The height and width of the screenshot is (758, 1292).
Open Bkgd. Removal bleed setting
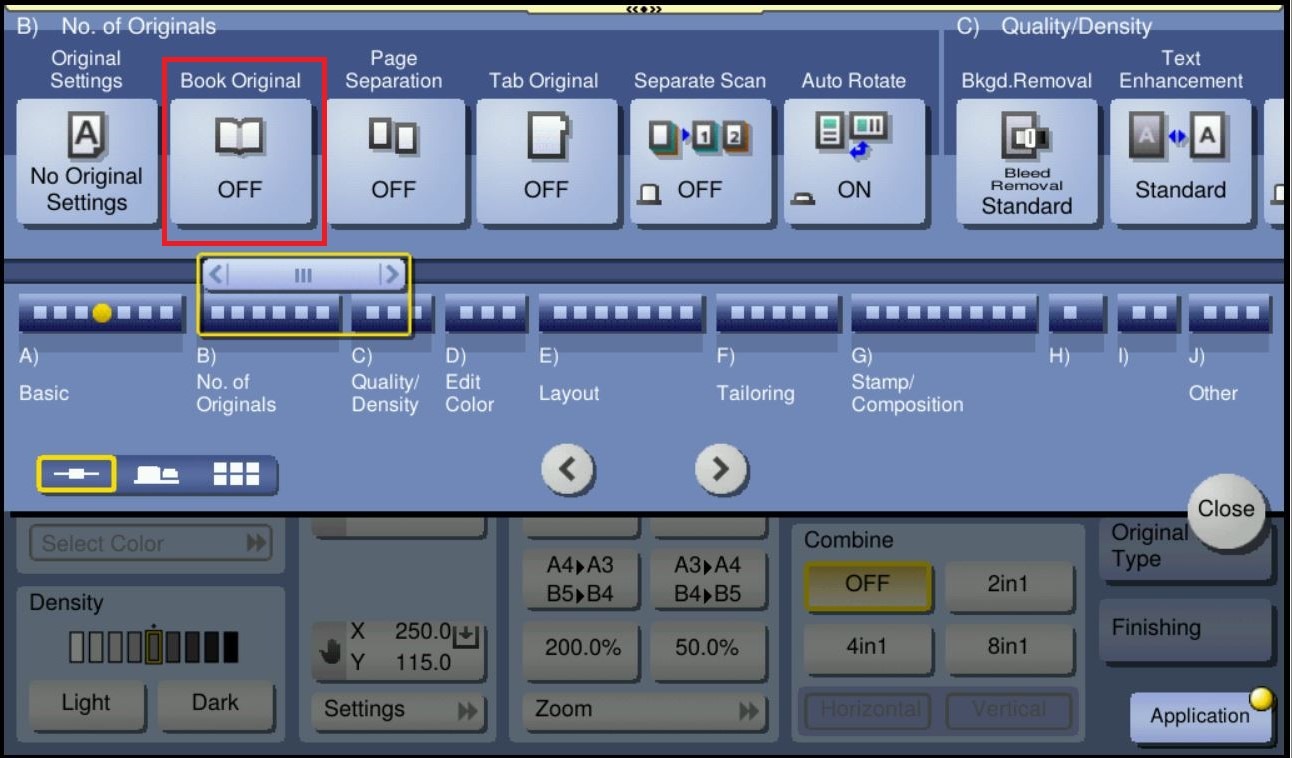(x=1026, y=162)
